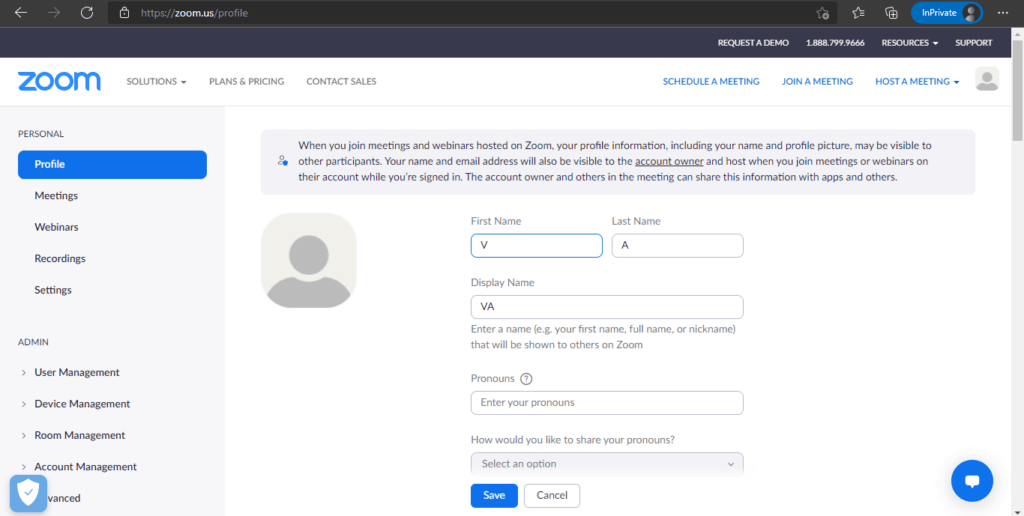The width and height of the screenshot is (1024, 516).
Task: Save the profile changes
Action: point(494,496)
